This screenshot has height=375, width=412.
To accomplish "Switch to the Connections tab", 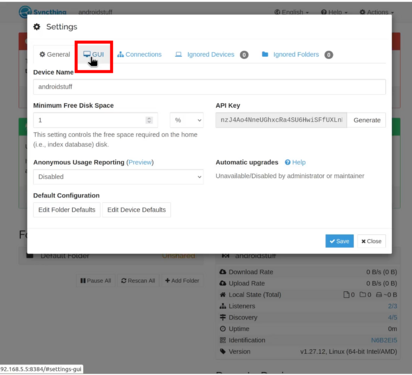I will pyautogui.click(x=139, y=54).
